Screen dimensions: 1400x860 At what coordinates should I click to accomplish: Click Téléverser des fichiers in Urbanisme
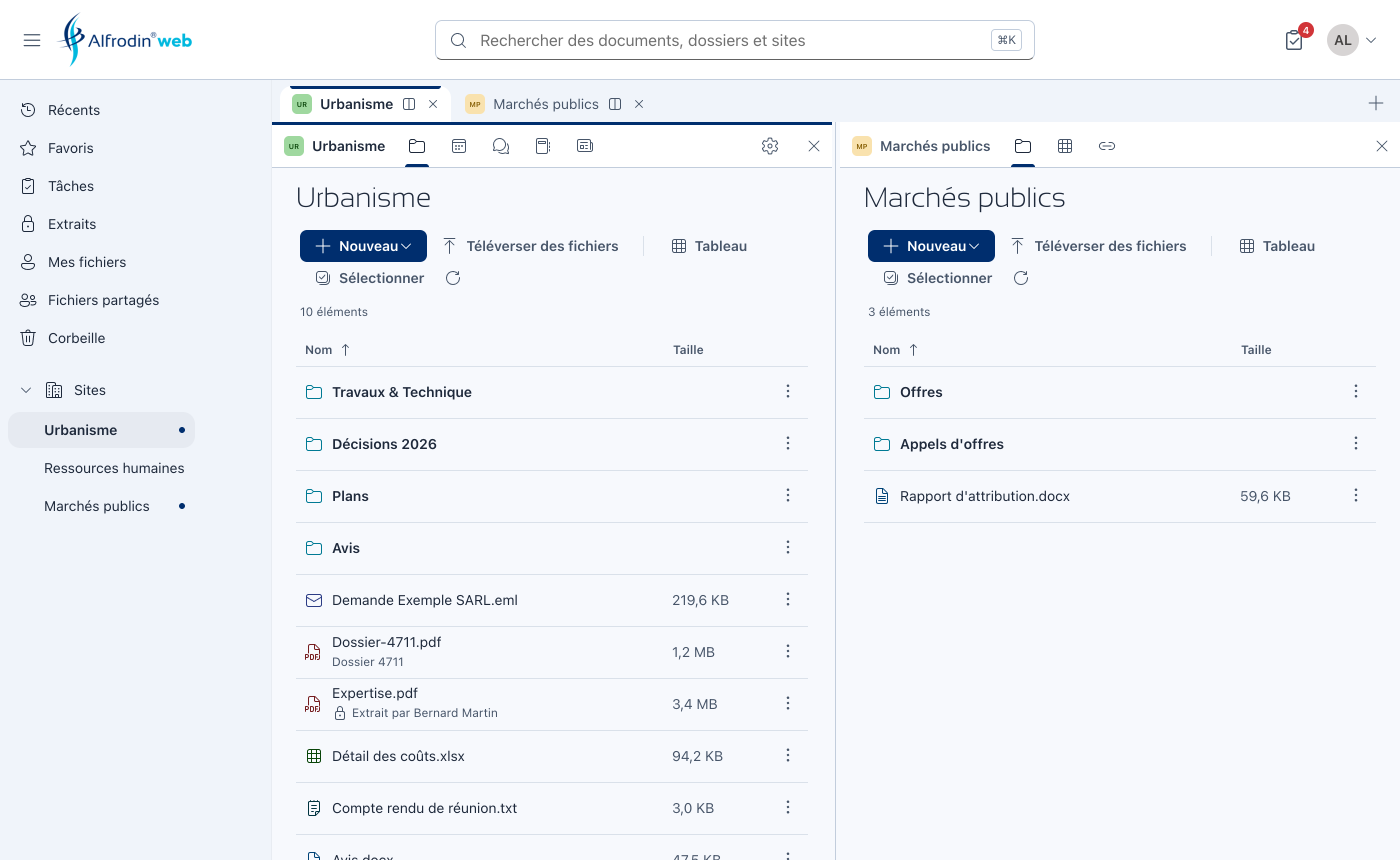click(x=530, y=246)
